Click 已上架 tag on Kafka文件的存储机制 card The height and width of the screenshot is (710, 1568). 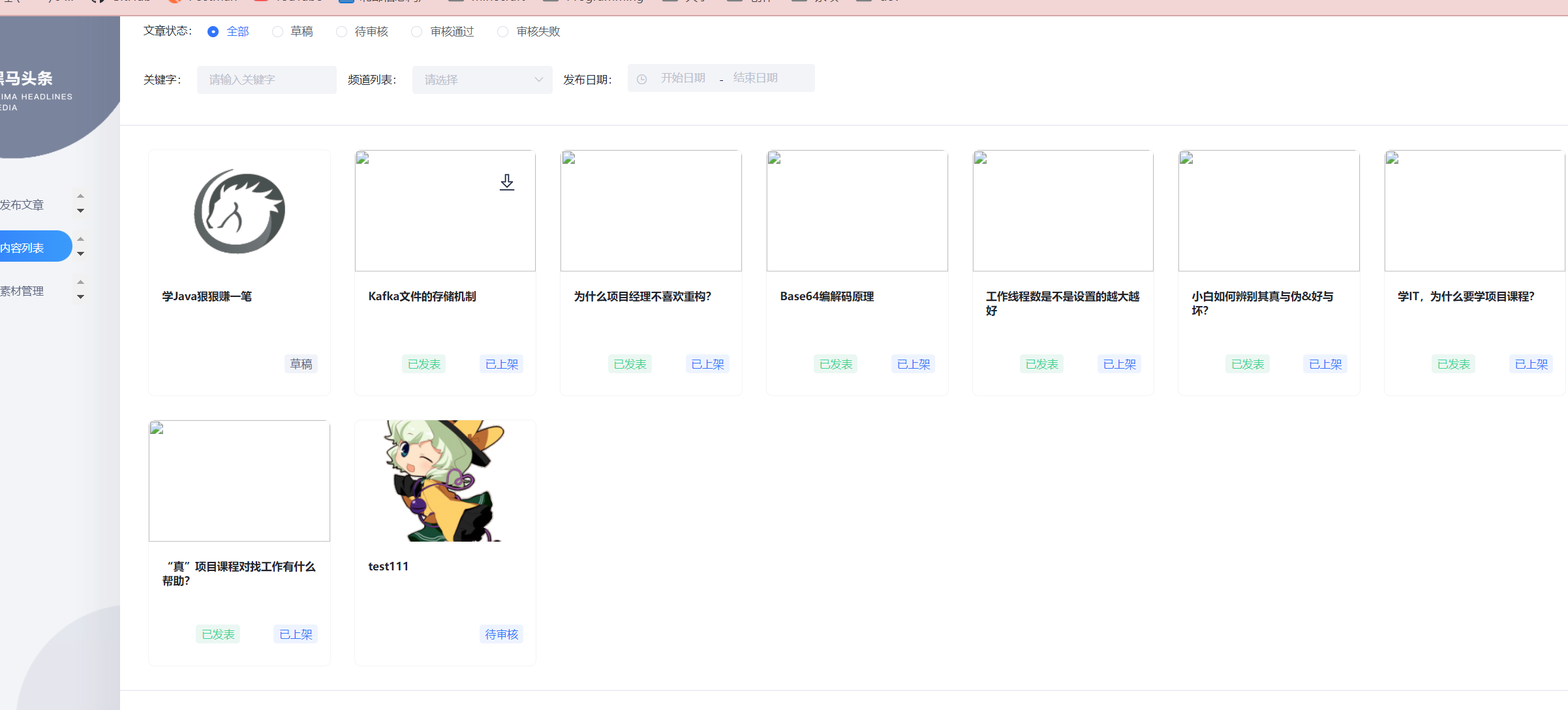501,364
